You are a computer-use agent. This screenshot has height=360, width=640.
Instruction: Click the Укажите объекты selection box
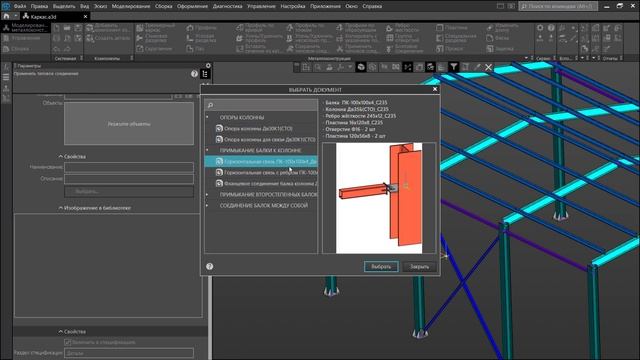[129, 124]
